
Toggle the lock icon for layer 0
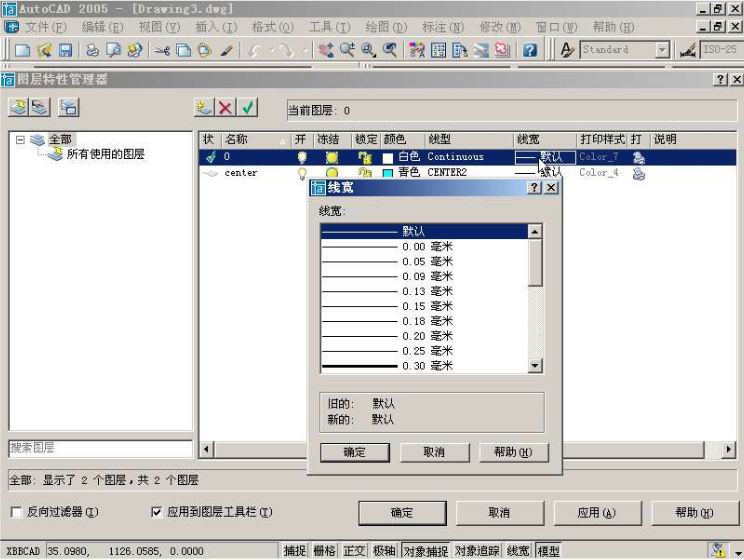pos(364,157)
